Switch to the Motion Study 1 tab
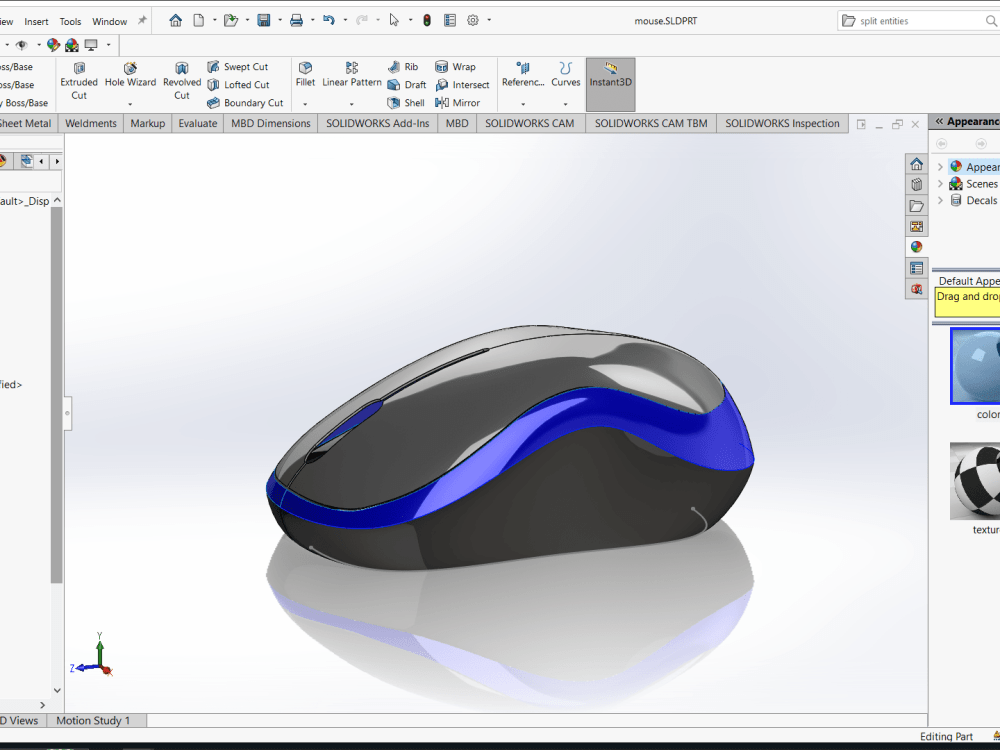 (96, 720)
